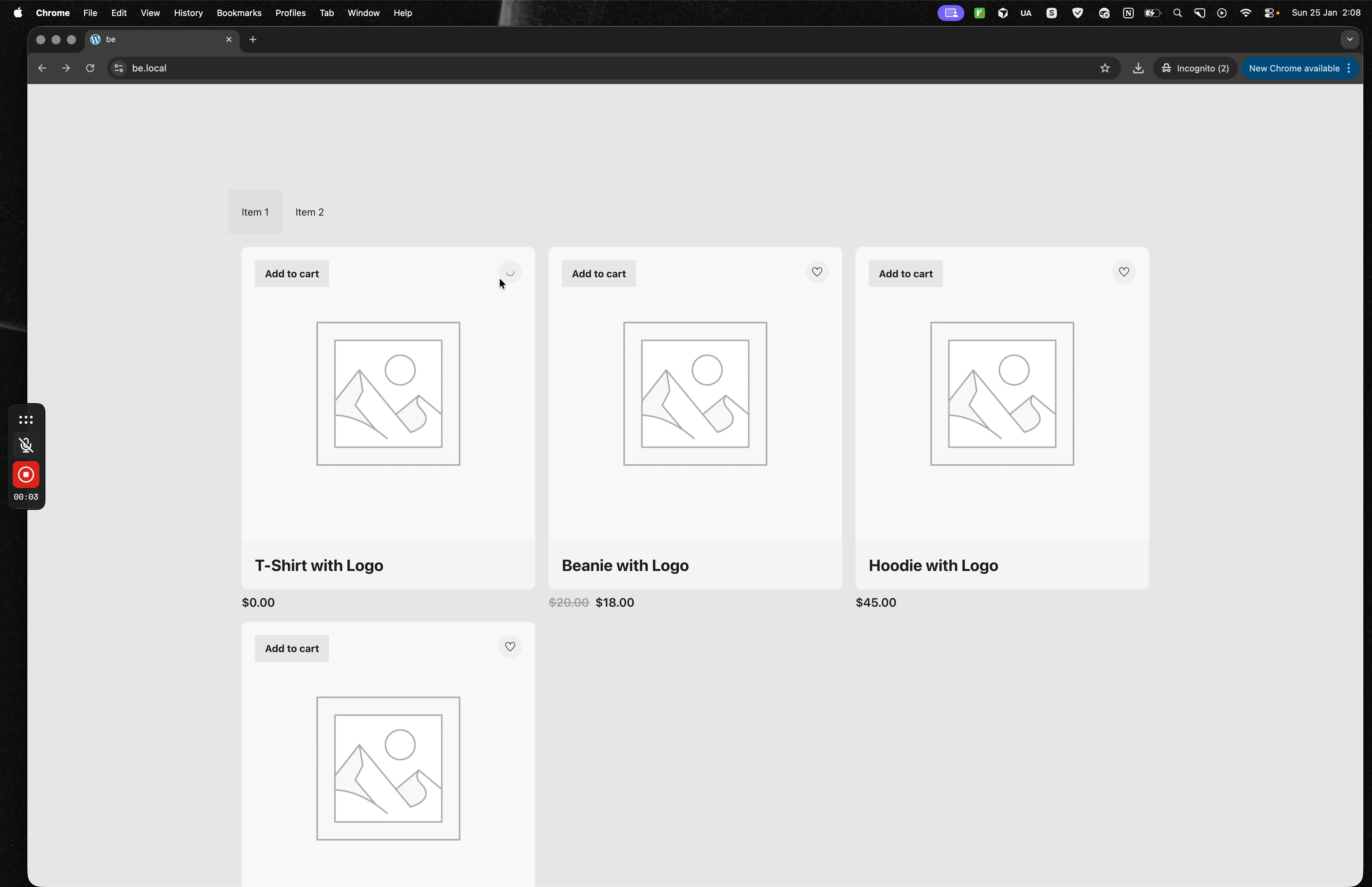Expand the tab search dropdown chevron
Viewport: 1372px width, 887px height.
coord(1350,39)
